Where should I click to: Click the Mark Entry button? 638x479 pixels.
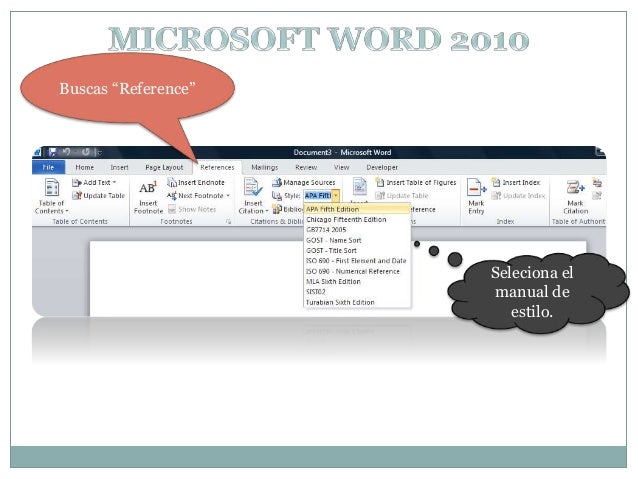click(x=476, y=196)
